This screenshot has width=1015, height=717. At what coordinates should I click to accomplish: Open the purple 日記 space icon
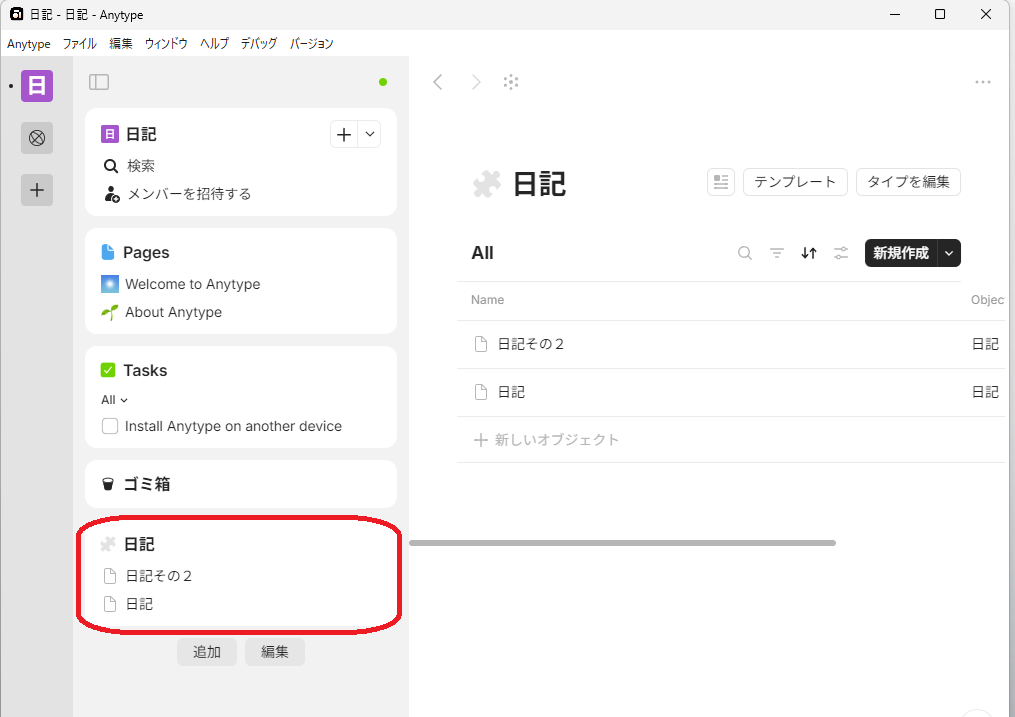37,86
